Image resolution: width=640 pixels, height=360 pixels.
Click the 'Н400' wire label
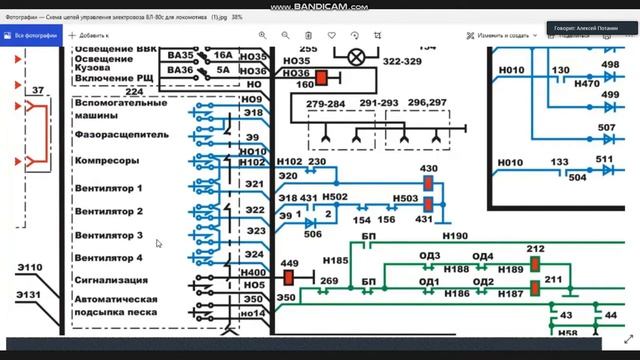tap(253, 273)
